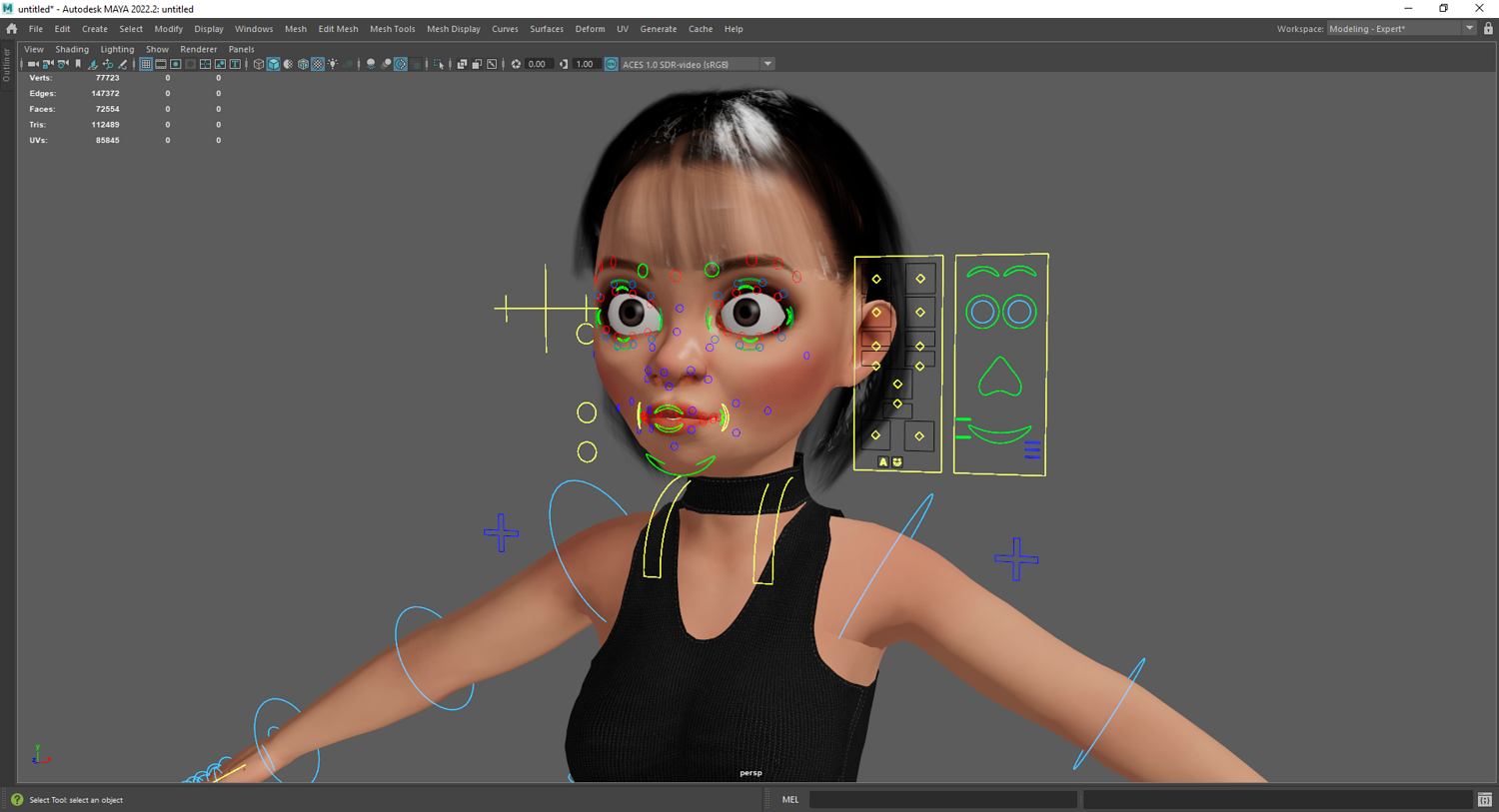Click the exposure value field
1499x812 pixels.
click(539, 64)
